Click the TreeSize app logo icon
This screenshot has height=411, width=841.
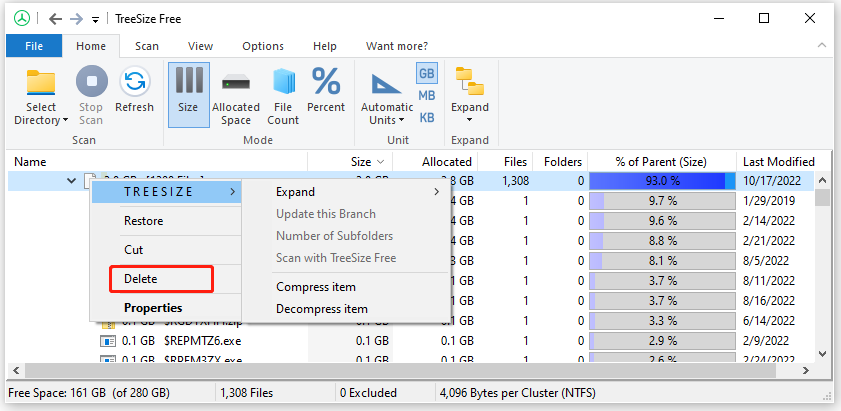click(x=22, y=19)
